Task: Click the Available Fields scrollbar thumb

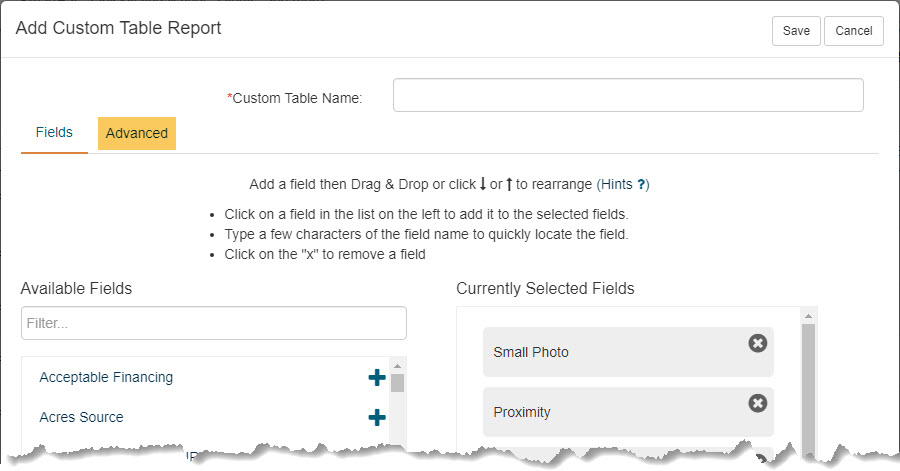Action: [x=397, y=383]
